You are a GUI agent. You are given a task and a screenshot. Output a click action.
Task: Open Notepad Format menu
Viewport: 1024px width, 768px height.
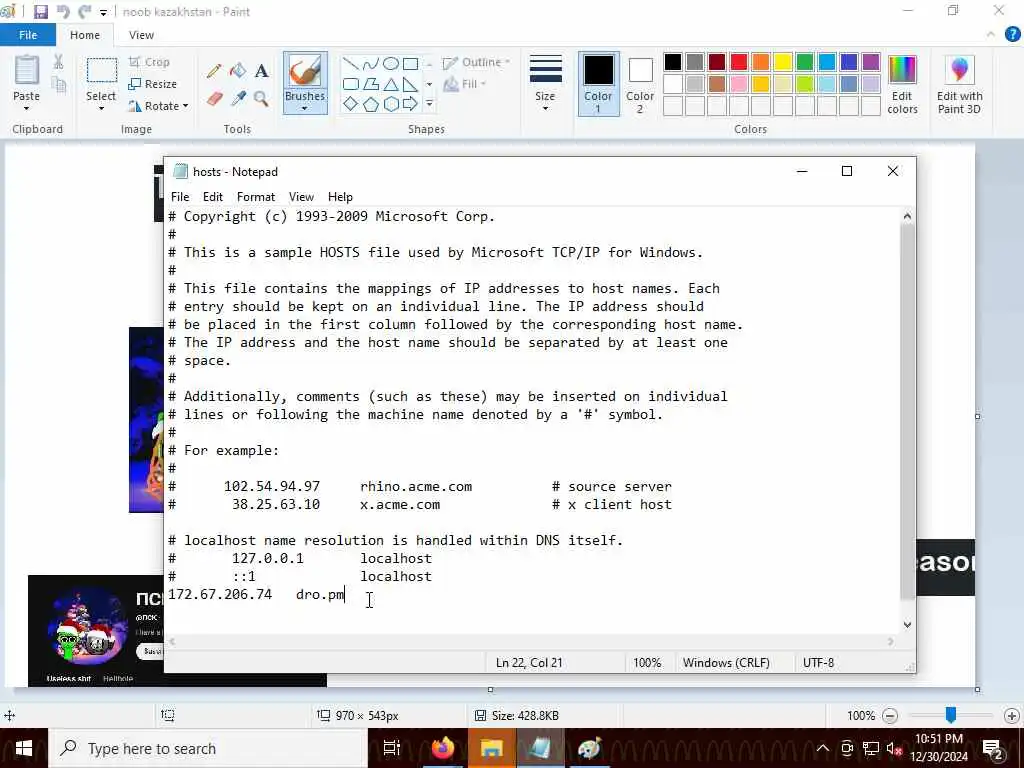[255, 197]
